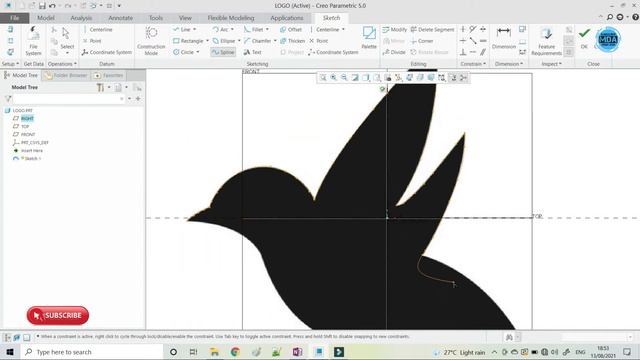Viewport: 640px width, 360px height.
Task: Use the Offset tool
Action: [x=291, y=29]
